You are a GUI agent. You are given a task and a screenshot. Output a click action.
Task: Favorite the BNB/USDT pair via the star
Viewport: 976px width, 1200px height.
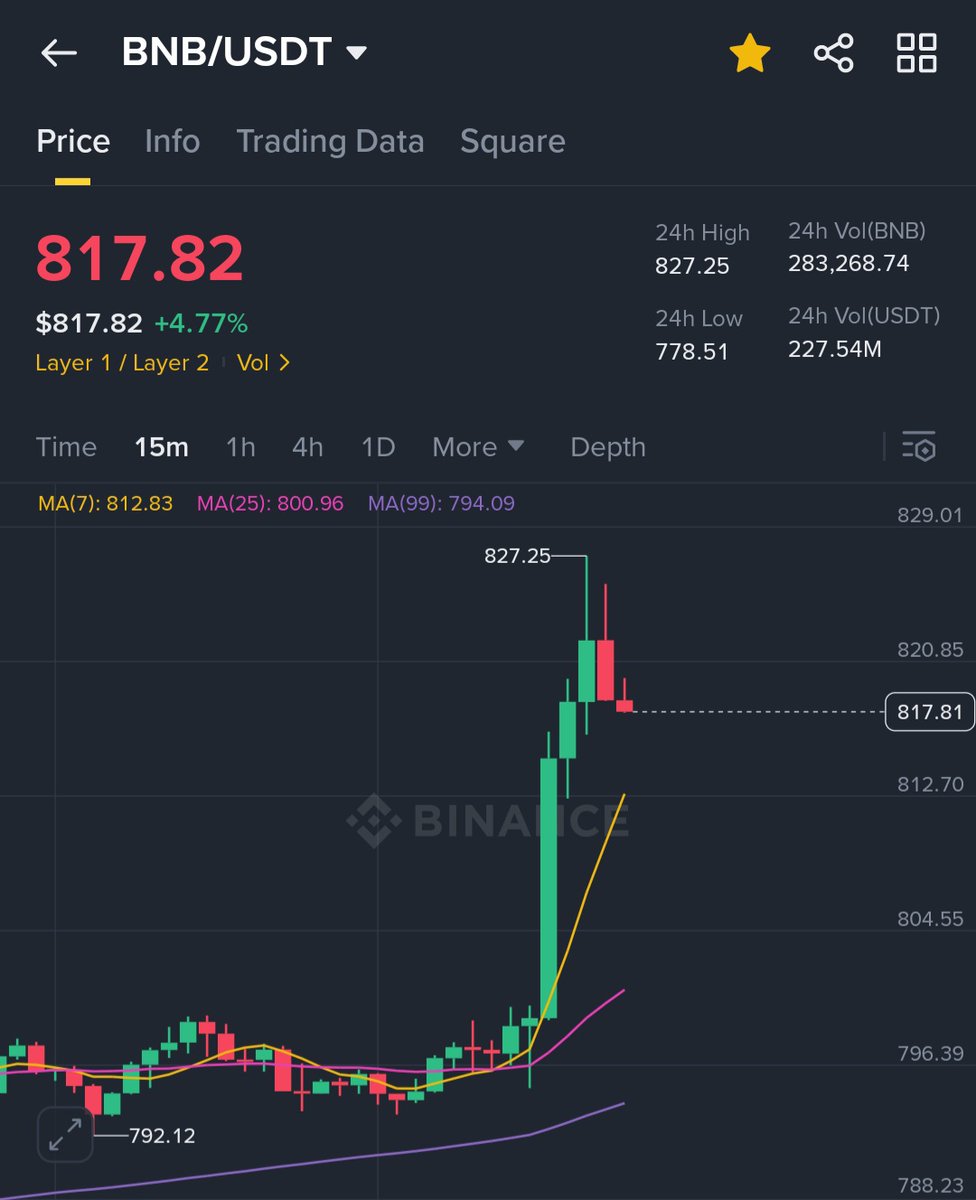click(x=749, y=54)
